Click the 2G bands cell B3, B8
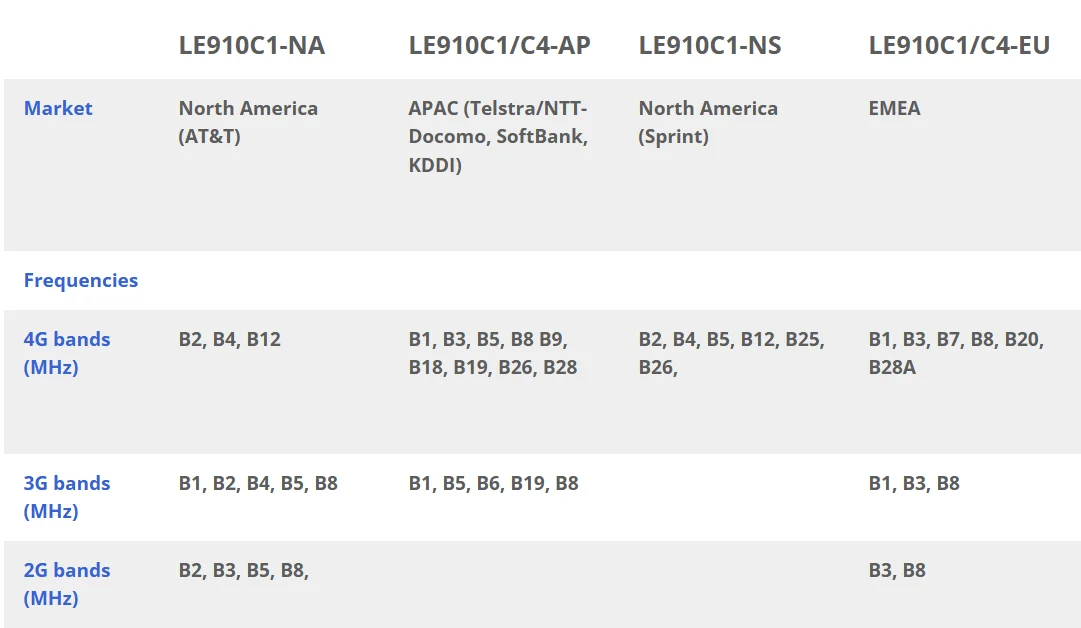 897,570
